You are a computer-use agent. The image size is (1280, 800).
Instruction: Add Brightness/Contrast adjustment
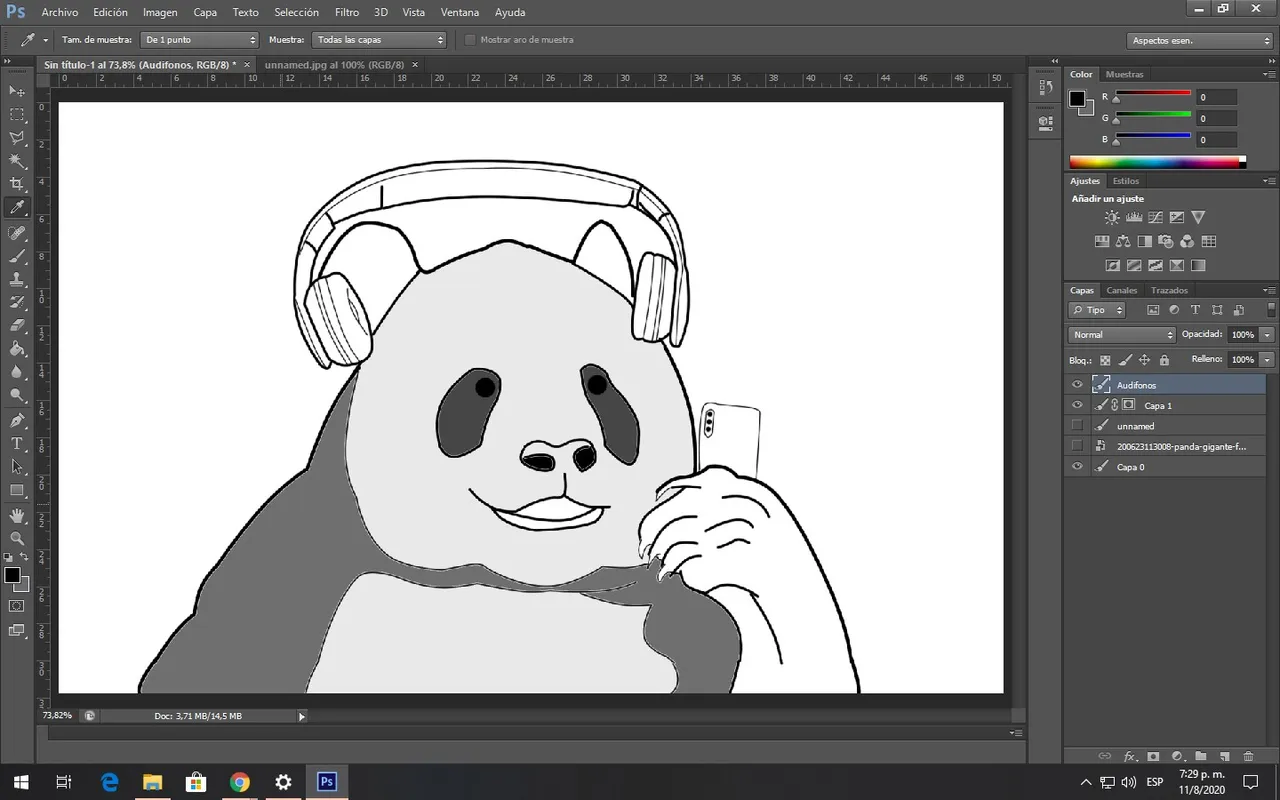[1112, 217]
